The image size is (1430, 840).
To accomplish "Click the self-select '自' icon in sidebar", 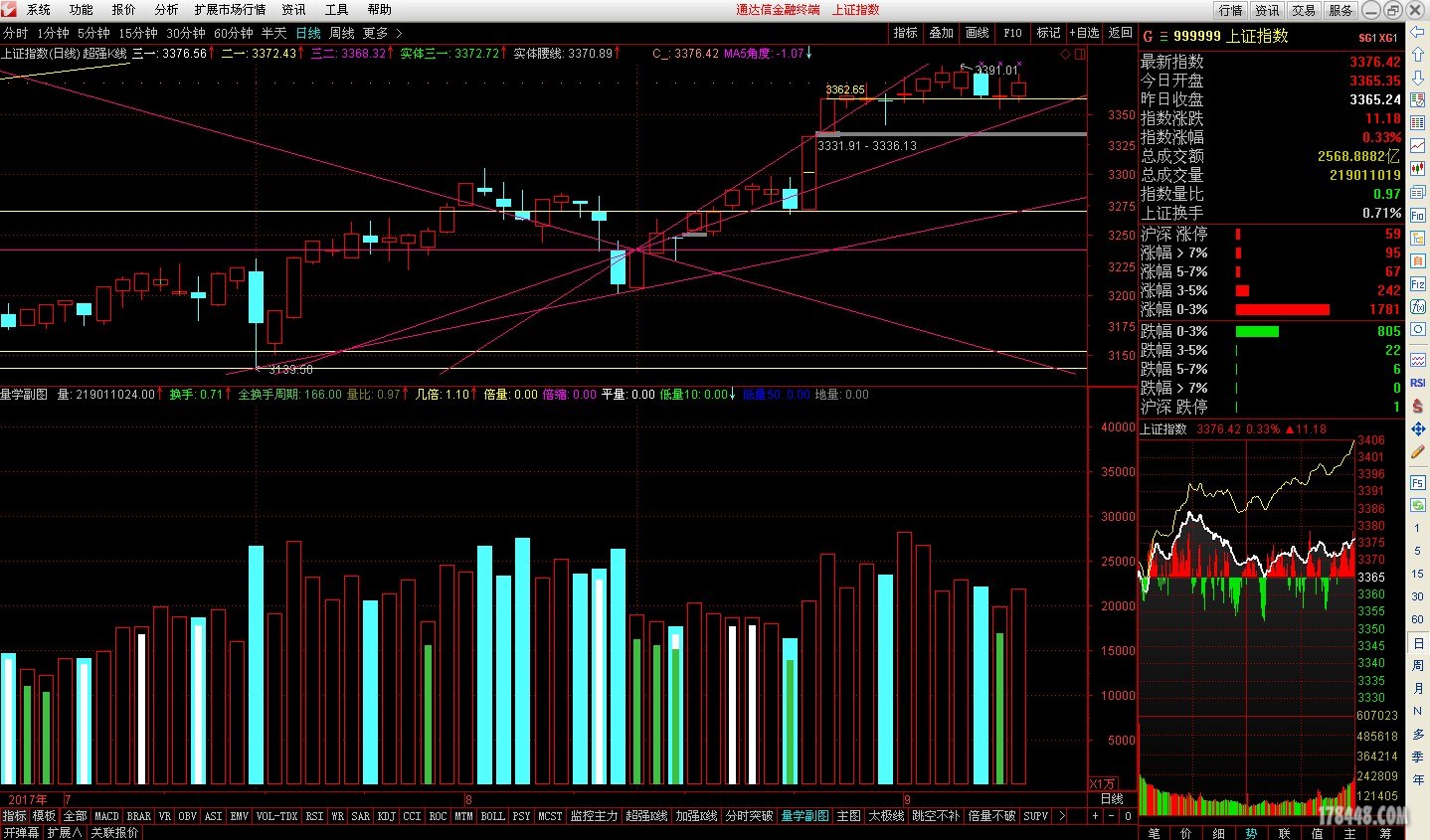I will tap(1418, 261).
